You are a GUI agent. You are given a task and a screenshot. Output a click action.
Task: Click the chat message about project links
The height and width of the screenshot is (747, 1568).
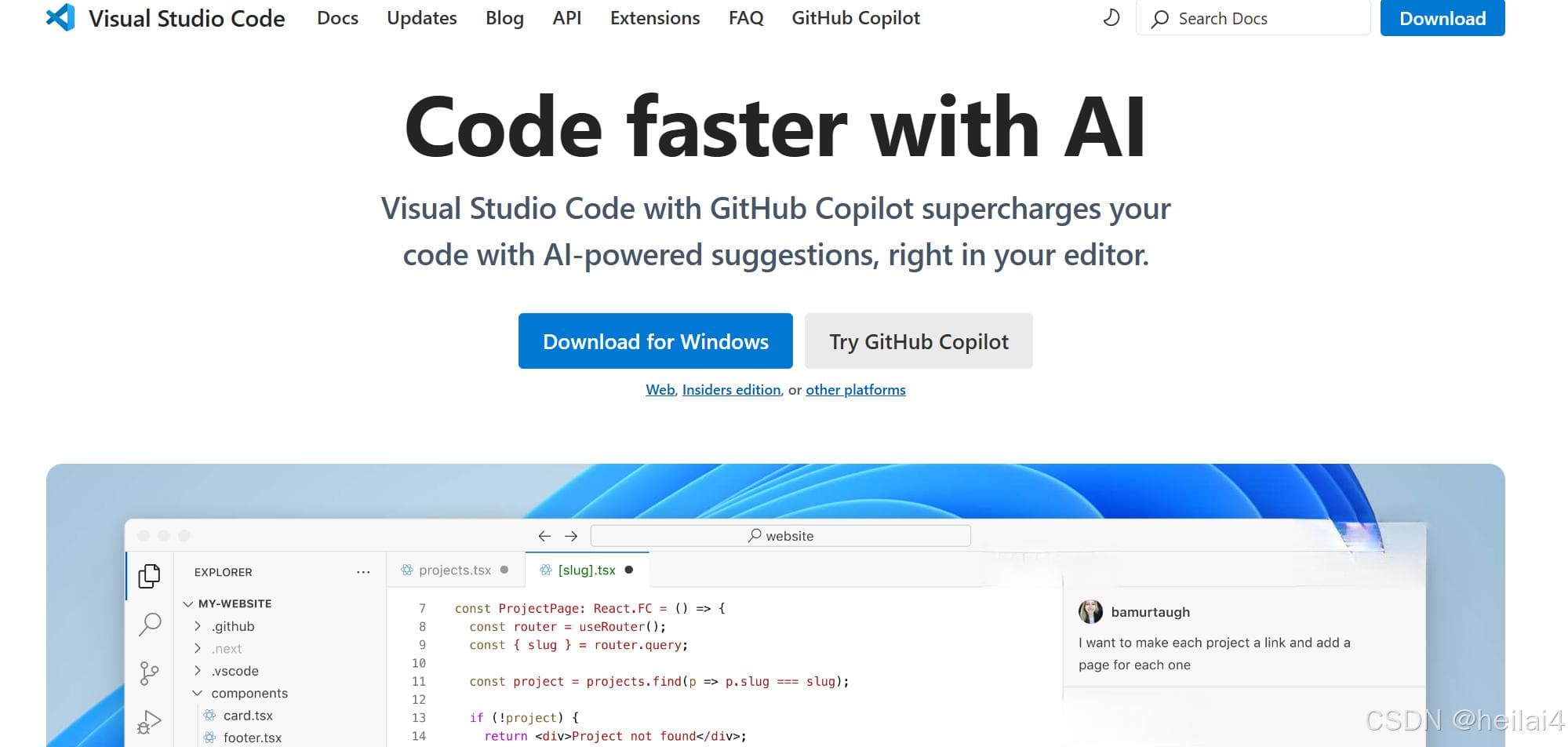[x=1214, y=654]
